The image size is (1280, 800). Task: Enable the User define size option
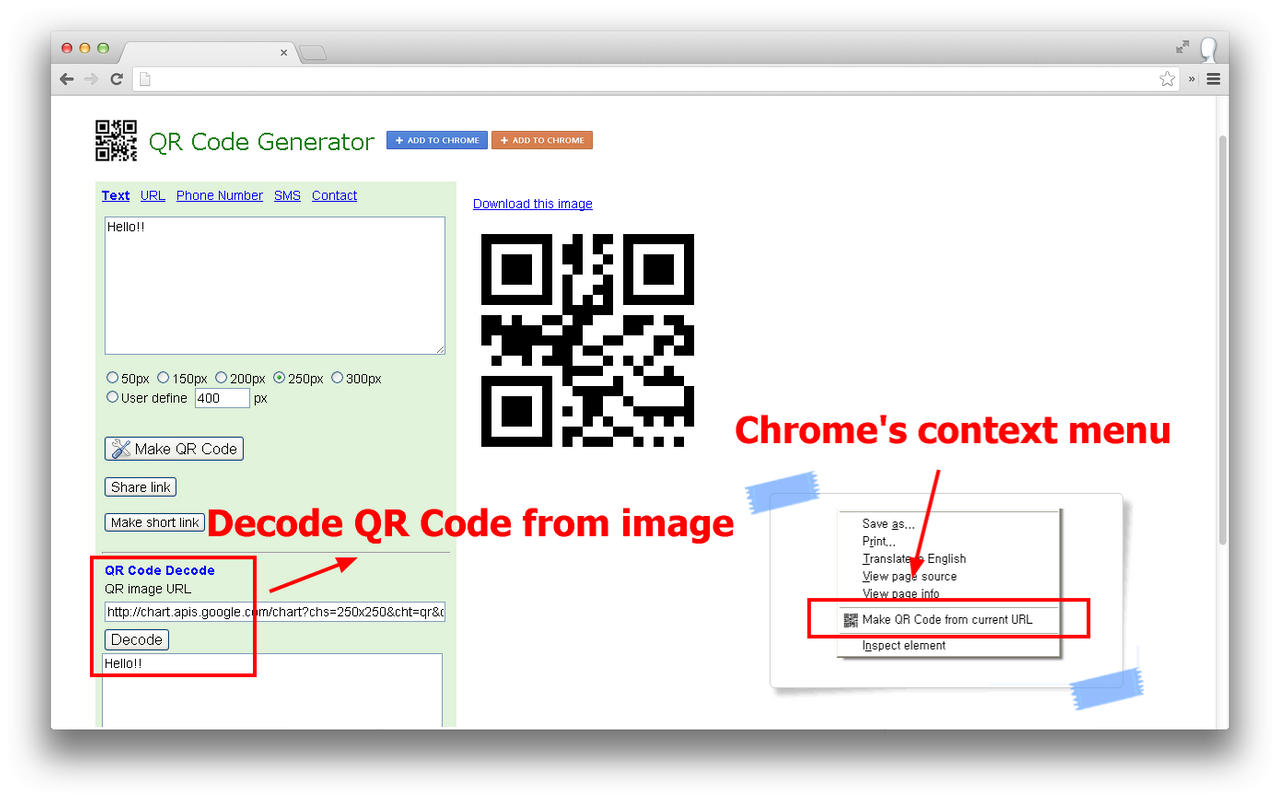tap(112, 396)
